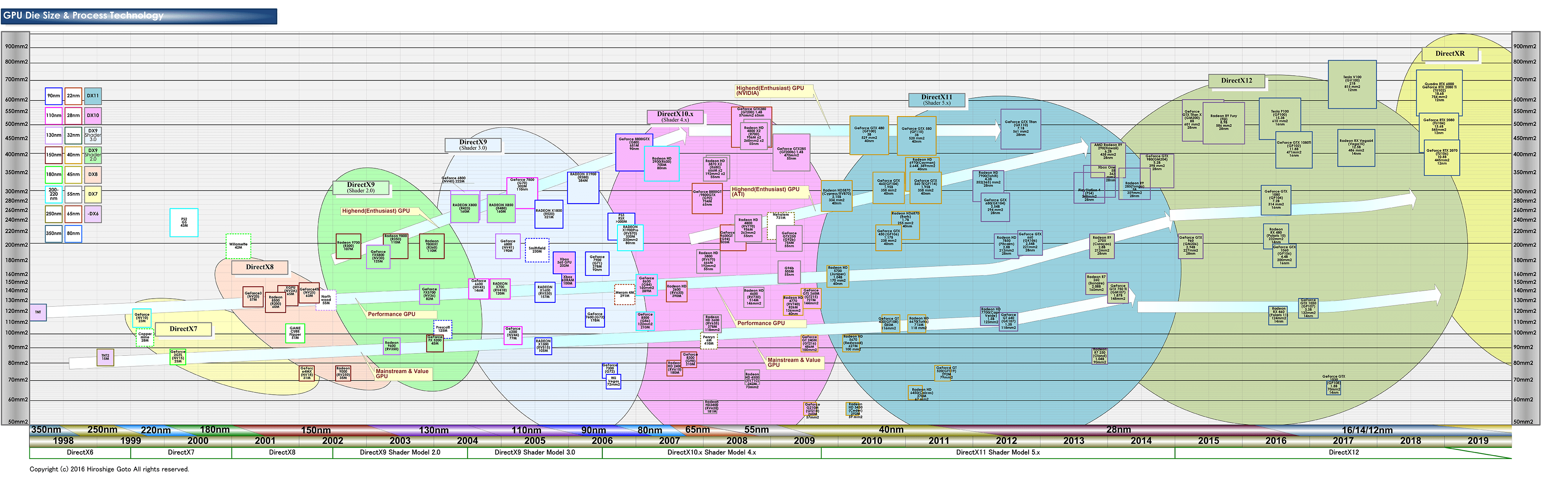Click the DirectX7 region label
The image size is (1568, 481).
pyautogui.click(x=183, y=329)
